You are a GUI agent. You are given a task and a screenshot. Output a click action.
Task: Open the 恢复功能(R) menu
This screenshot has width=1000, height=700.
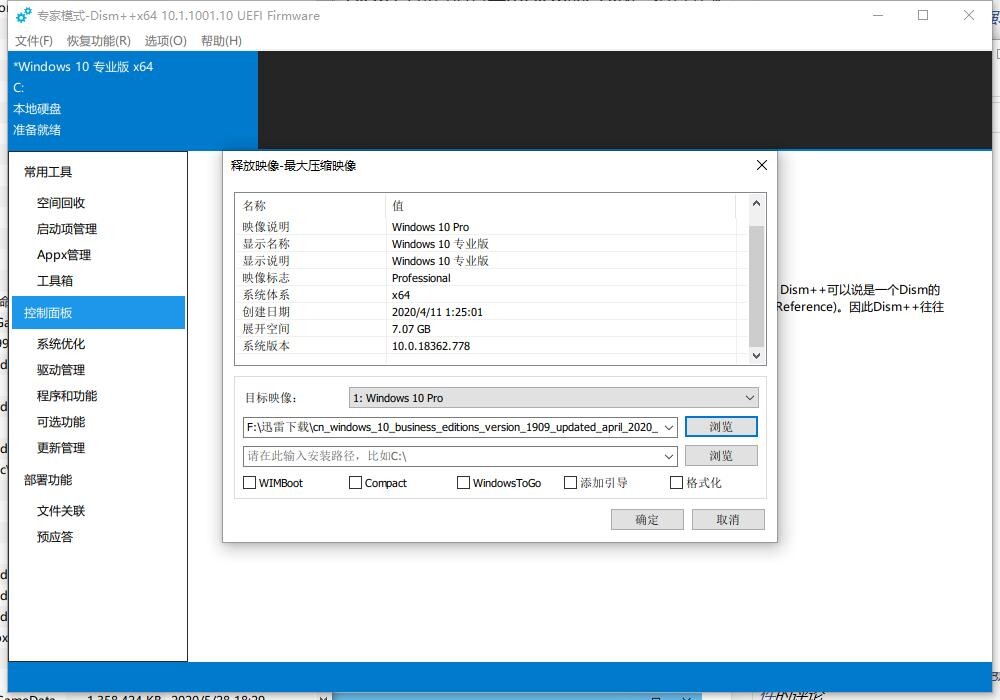click(98, 41)
